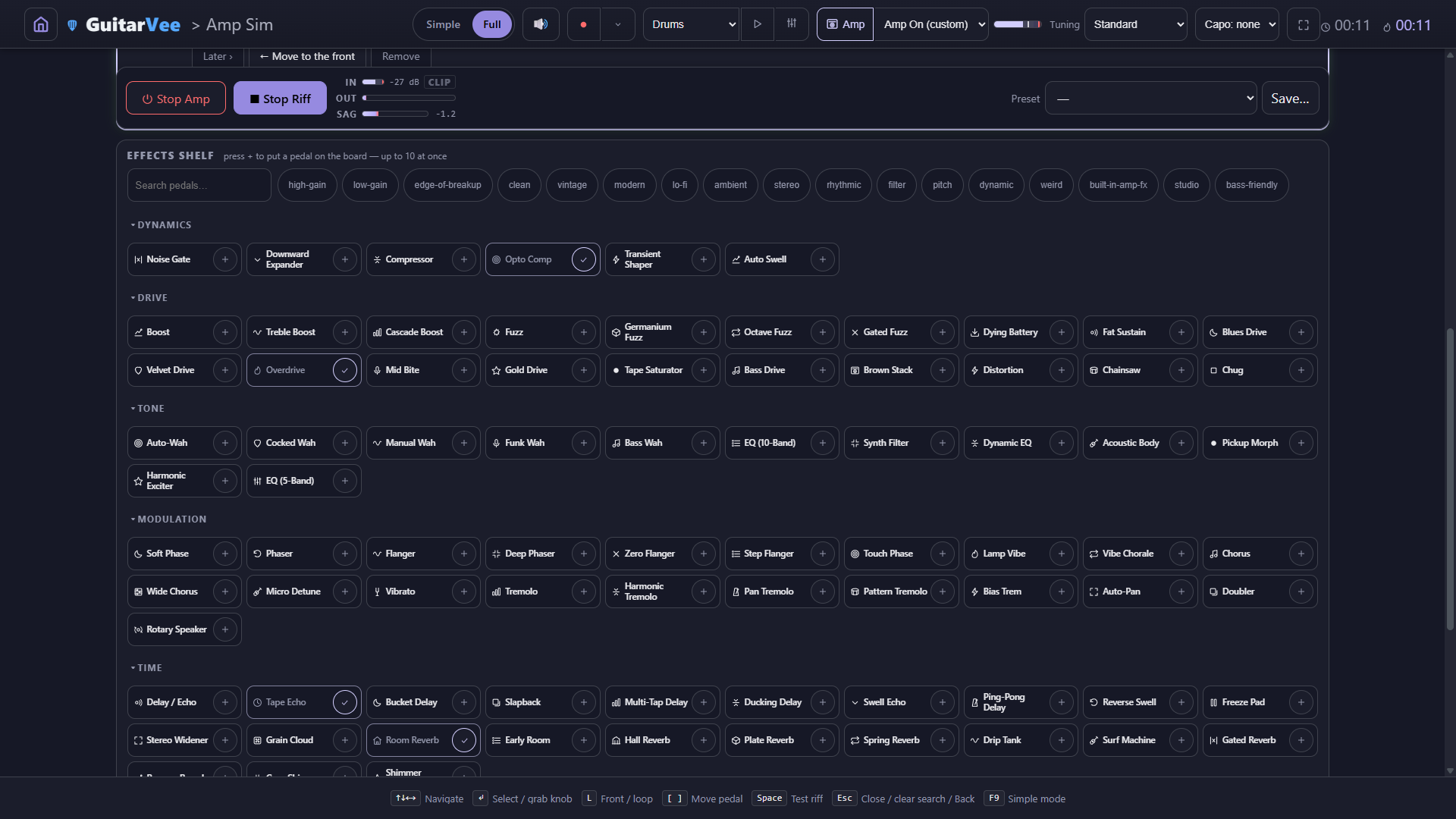Screen dimensions: 1456x819
Task: Enter fullscreen mode icon
Action: [x=1303, y=24]
